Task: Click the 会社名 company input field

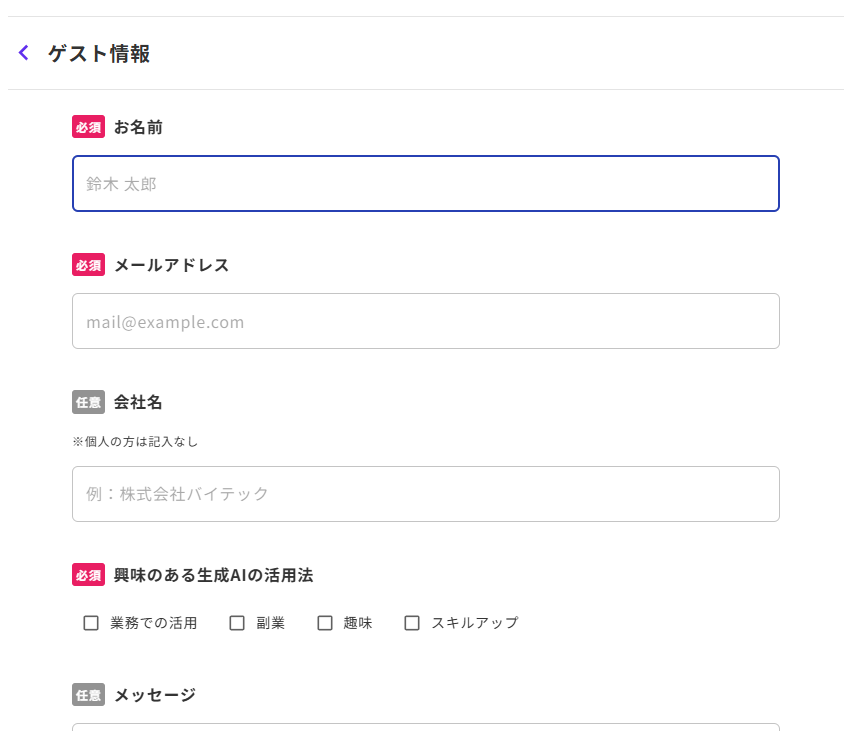Action: pyautogui.click(x=425, y=494)
